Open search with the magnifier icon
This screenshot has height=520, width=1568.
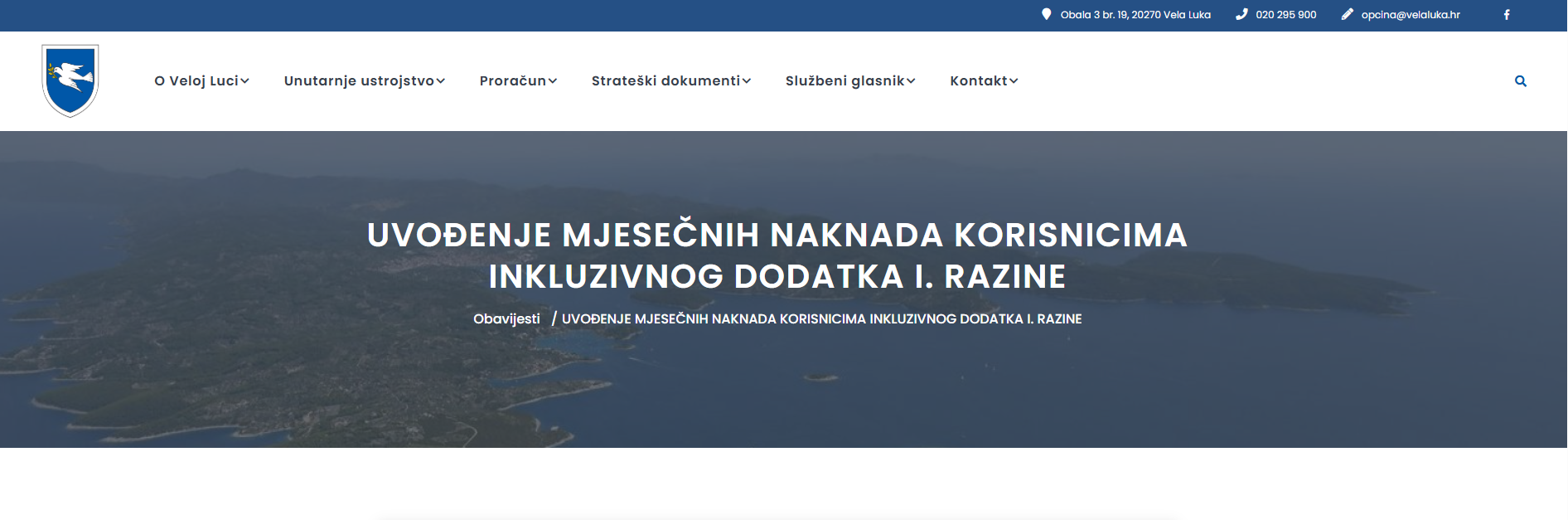point(1521,81)
